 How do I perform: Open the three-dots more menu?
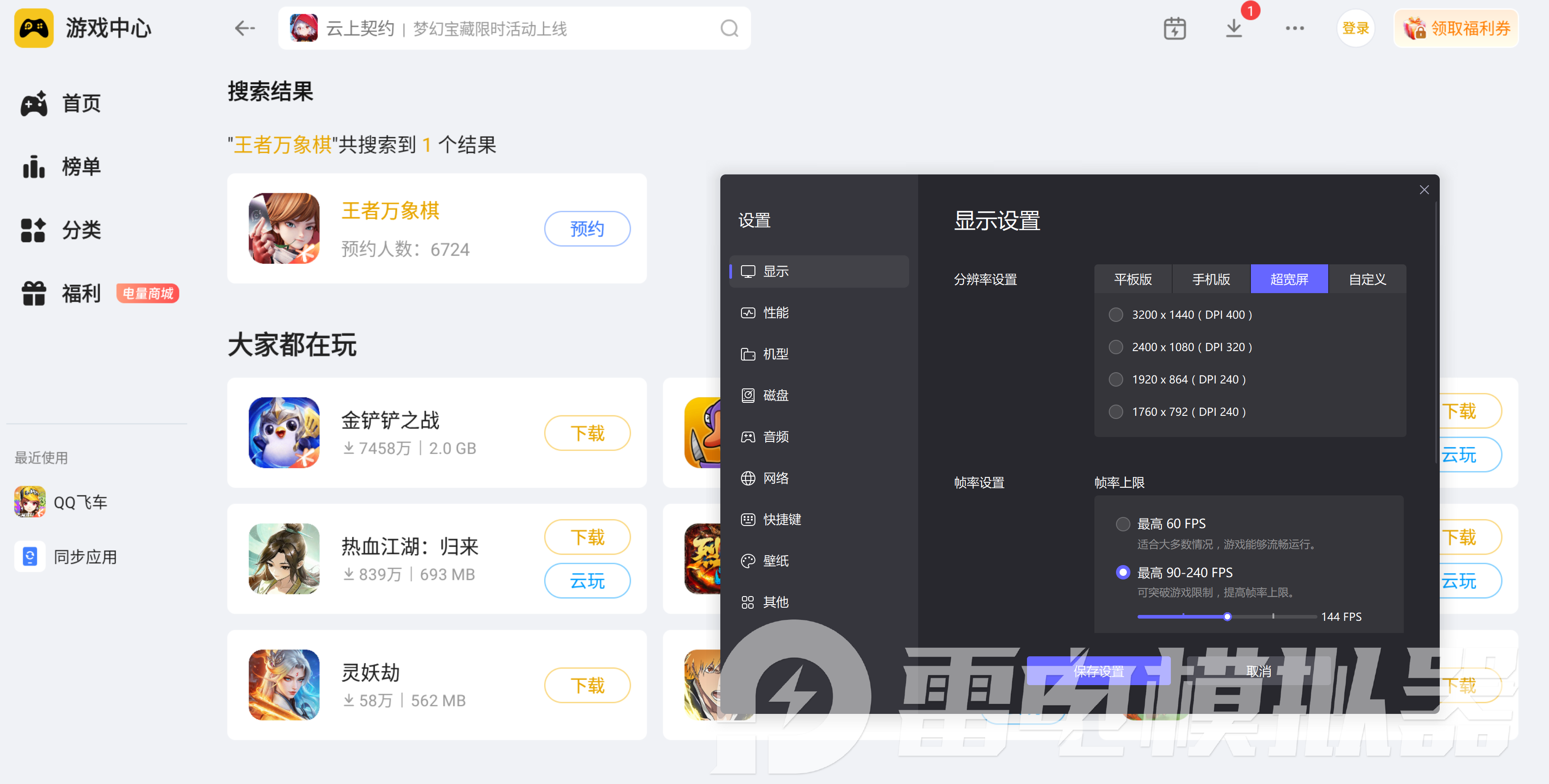tap(1294, 28)
